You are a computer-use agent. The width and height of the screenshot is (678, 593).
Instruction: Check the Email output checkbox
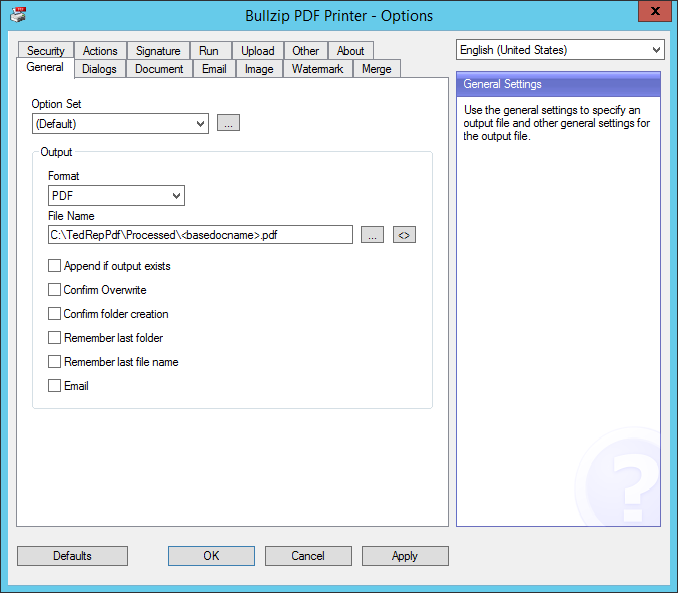point(54,385)
